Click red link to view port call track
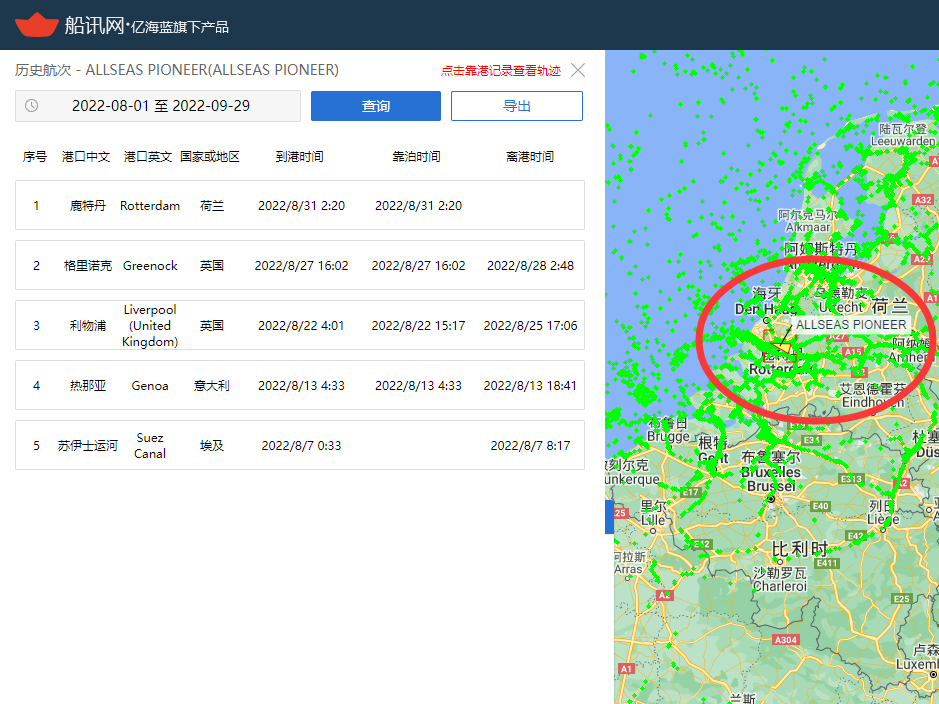 [500, 71]
